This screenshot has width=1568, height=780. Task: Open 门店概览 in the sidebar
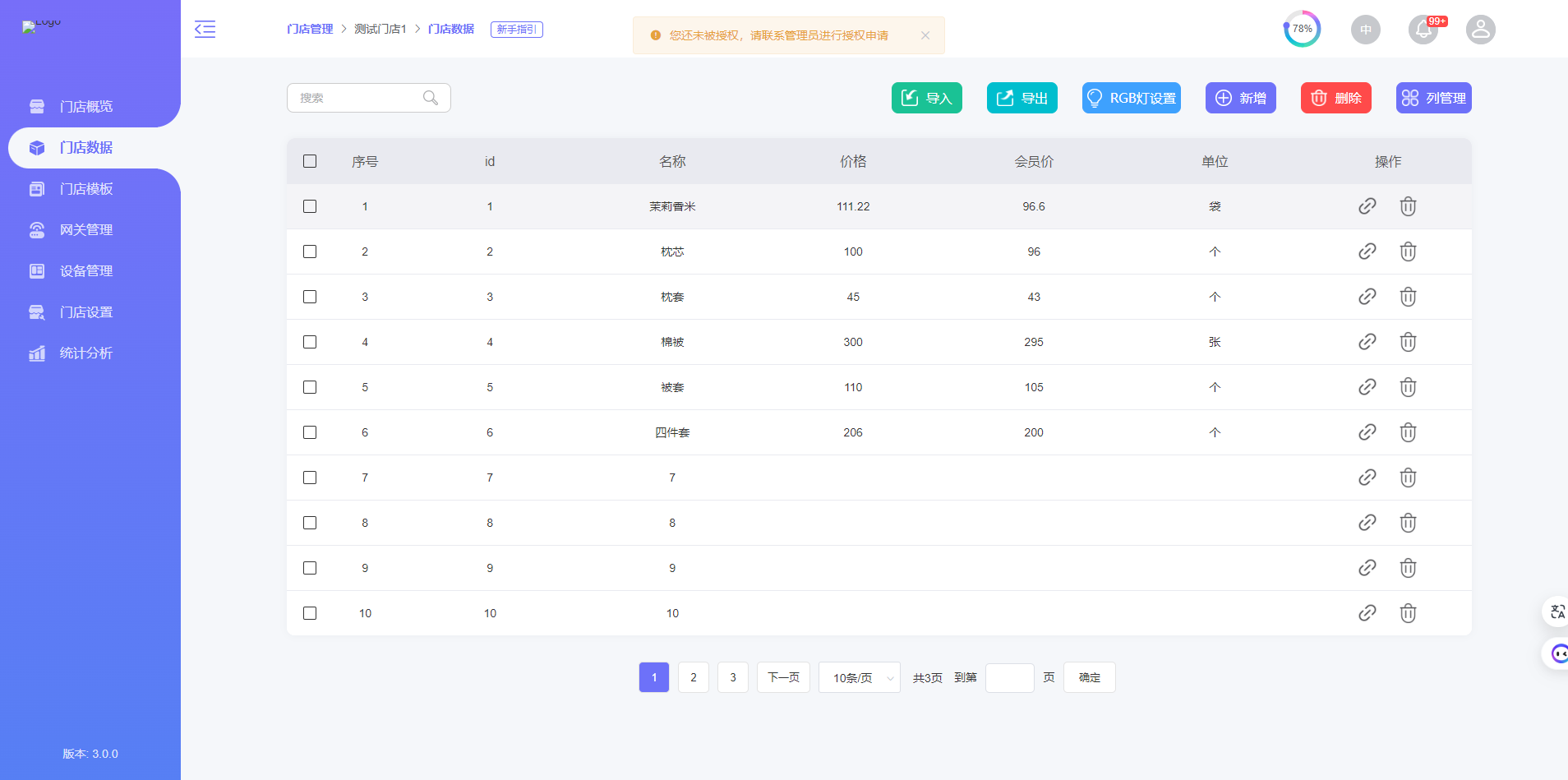tap(86, 107)
